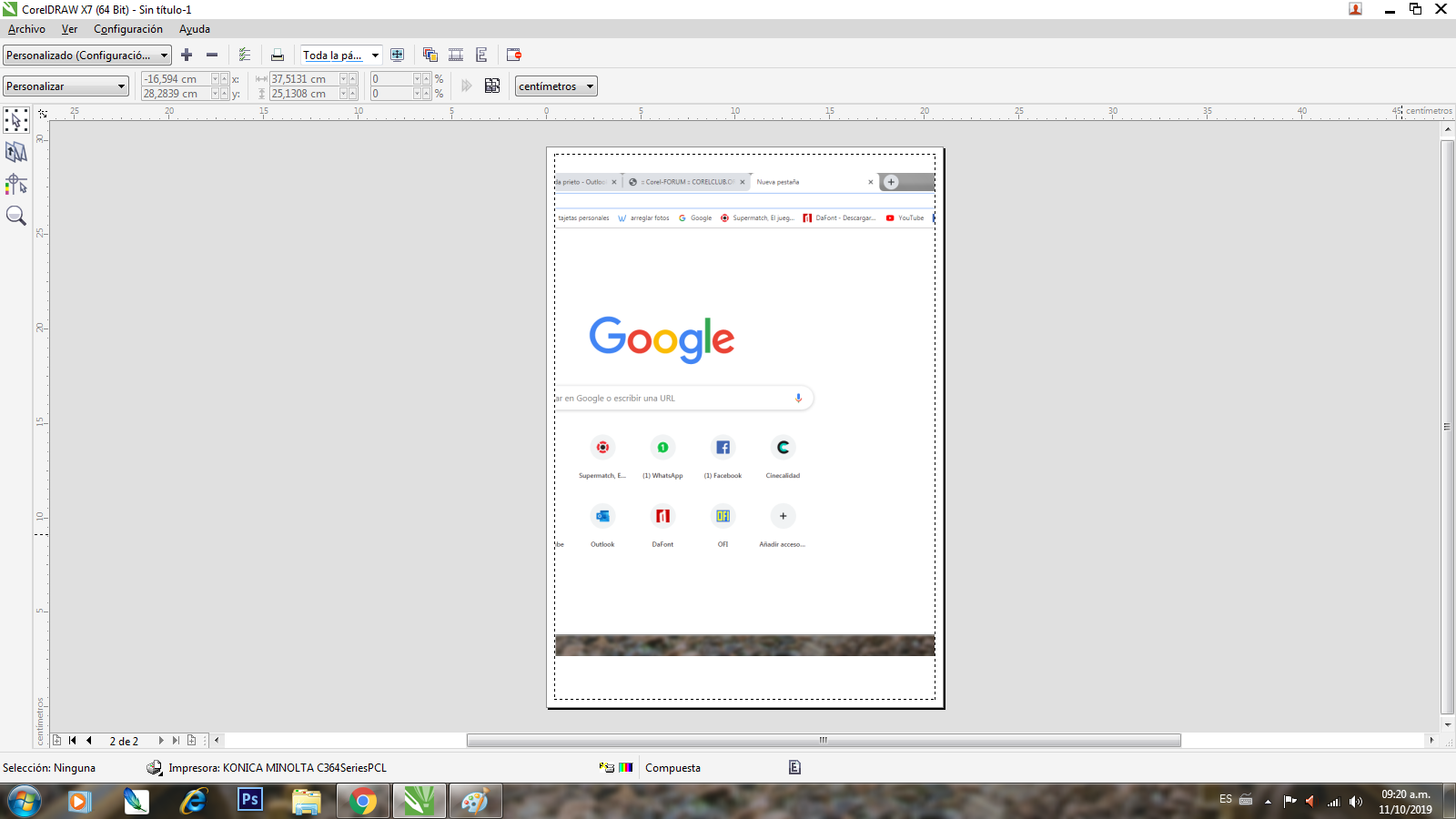Screen dimensions: 1456x819
Task: Open Photoshop from the taskbar
Action: [x=250, y=800]
